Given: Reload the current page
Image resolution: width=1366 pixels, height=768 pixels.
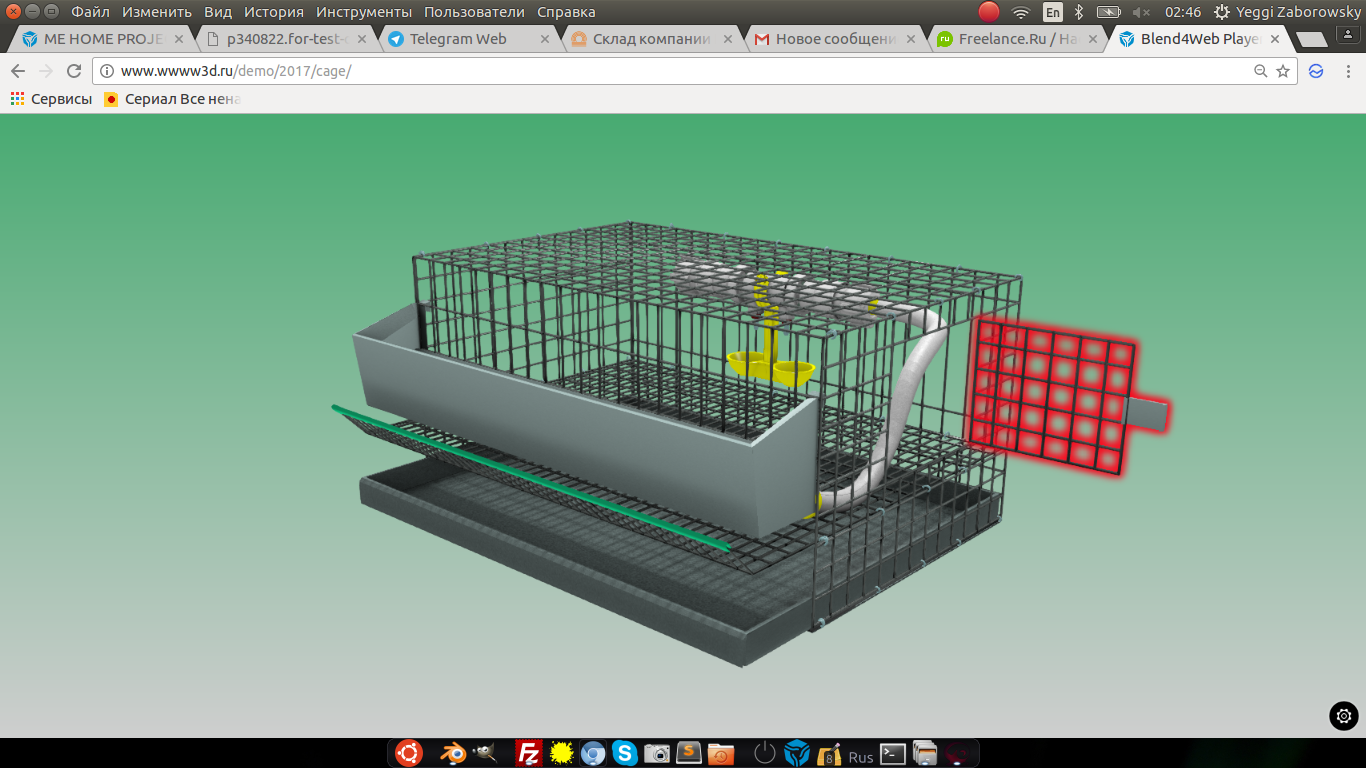Looking at the screenshot, I should point(73,71).
